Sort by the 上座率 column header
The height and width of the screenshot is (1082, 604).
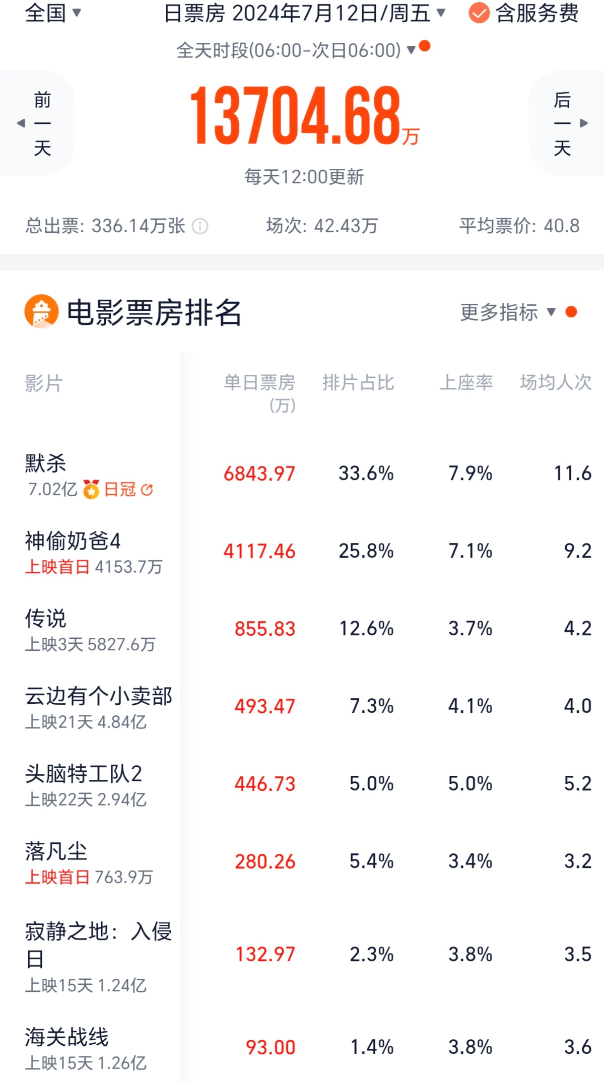point(466,383)
